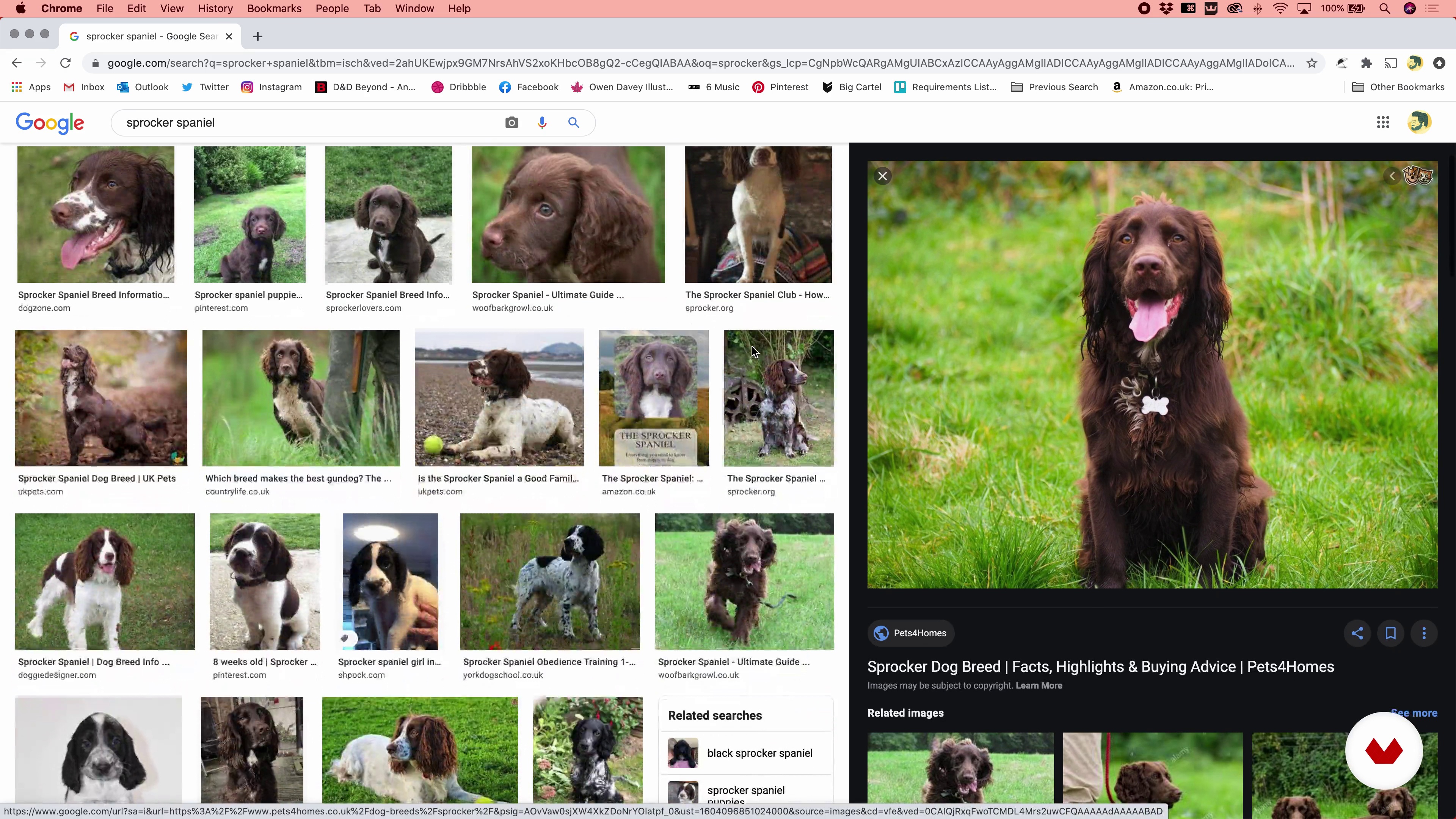Open Amazon.co.uk bookmark
The width and height of the screenshot is (1456, 819).
pyautogui.click(x=1163, y=87)
